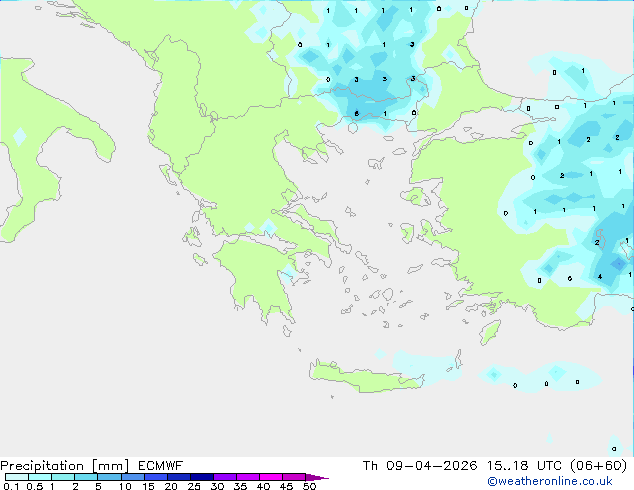Click the "50" legend scale label
Image resolution: width=634 pixels, height=490 pixels.
[x=309, y=486]
